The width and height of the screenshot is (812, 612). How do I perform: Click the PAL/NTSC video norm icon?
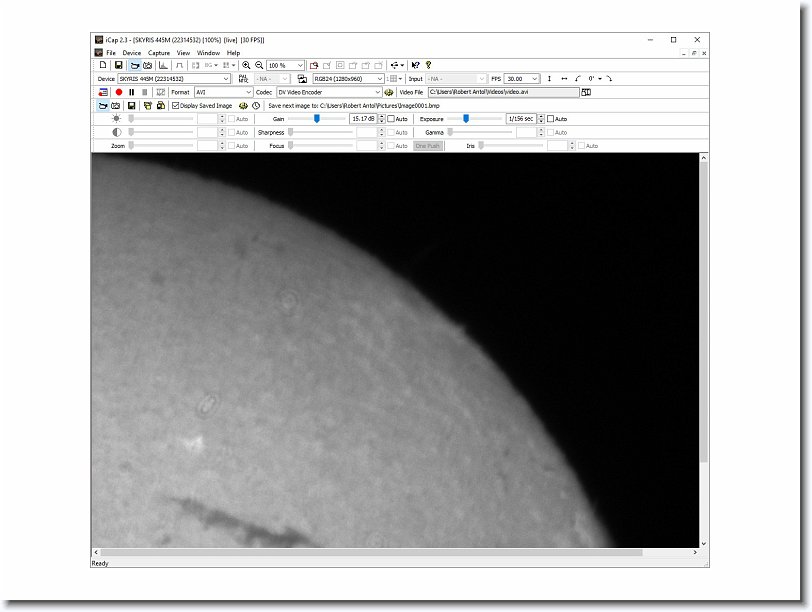pyautogui.click(x=243, y=79)
